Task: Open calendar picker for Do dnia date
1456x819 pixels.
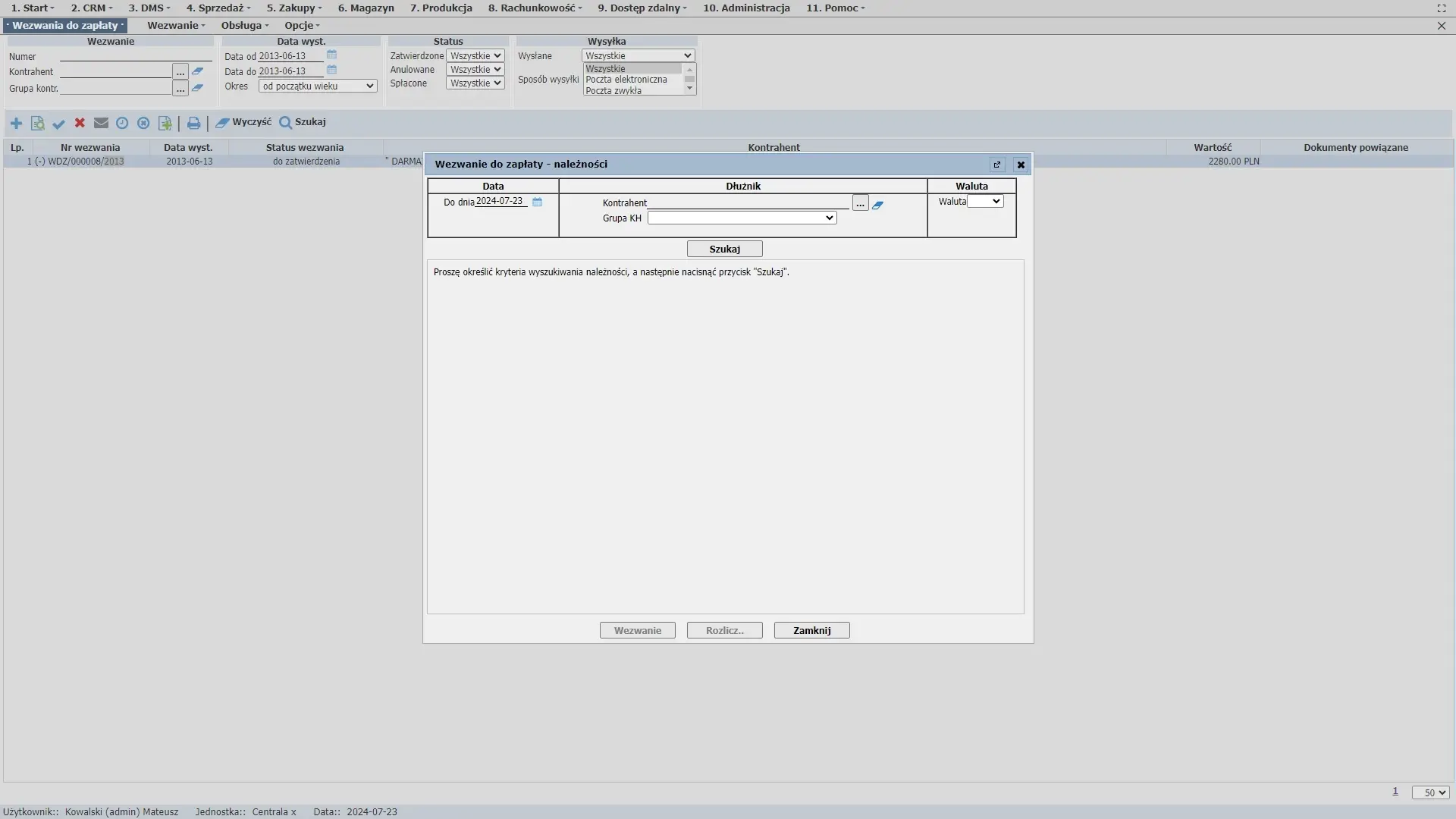Action: point(537,202)
